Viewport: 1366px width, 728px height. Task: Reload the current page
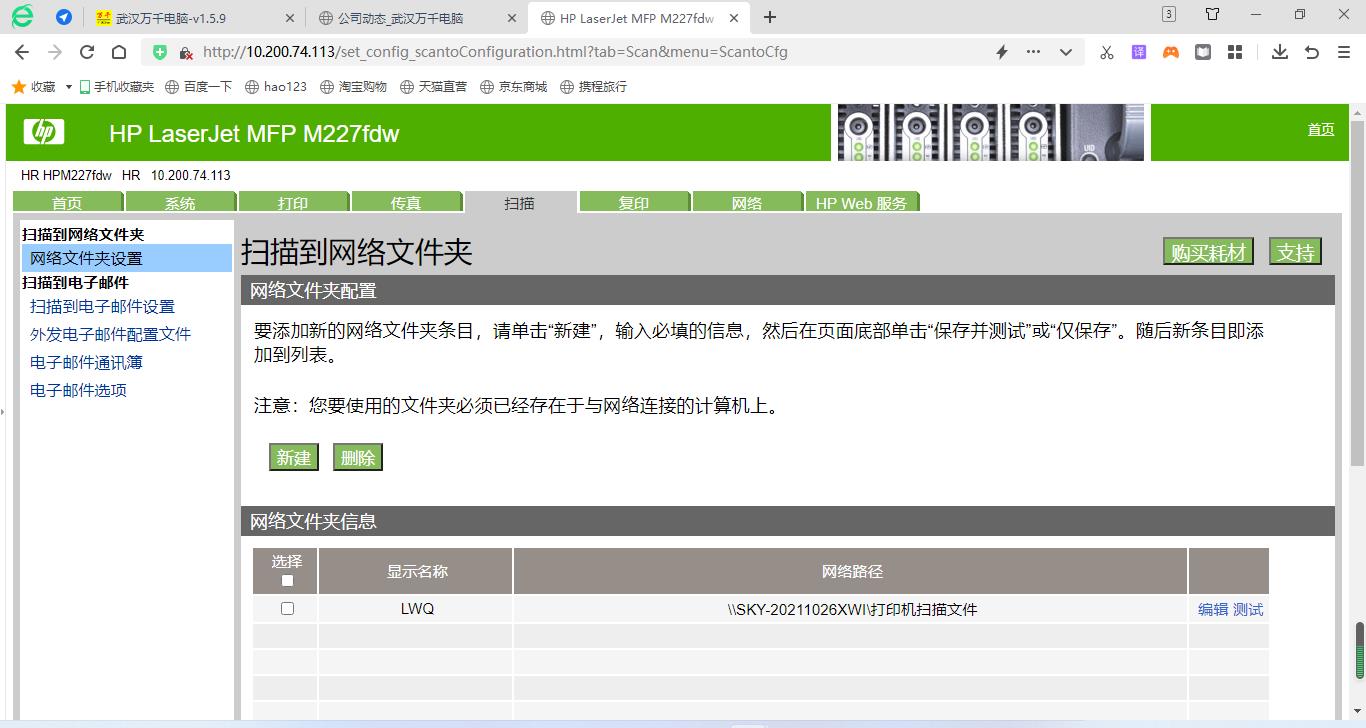(x=87, y=52)
